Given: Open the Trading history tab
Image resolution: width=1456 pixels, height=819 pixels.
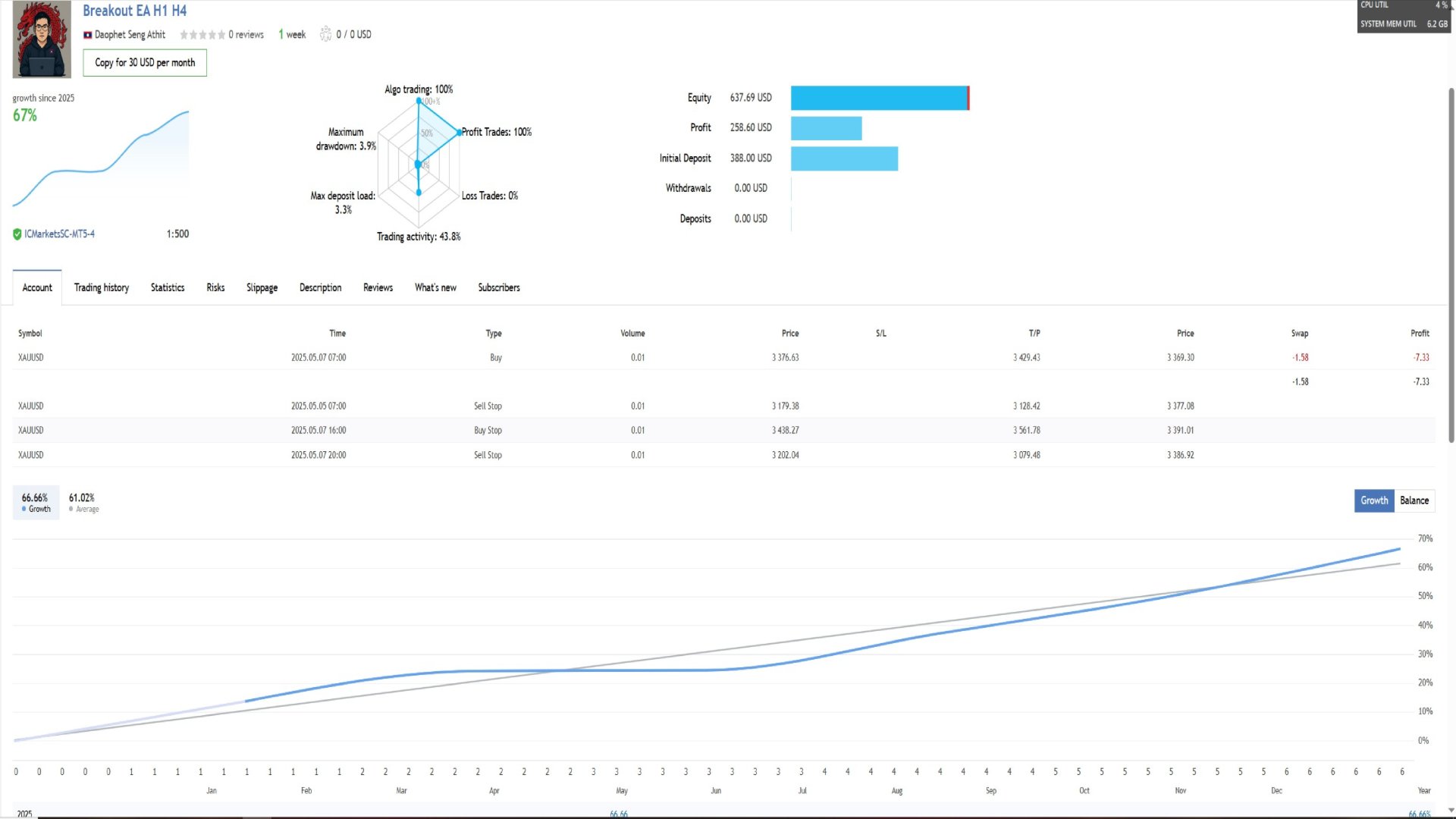Looking at the screenshot, I should [x=102, y=287].
